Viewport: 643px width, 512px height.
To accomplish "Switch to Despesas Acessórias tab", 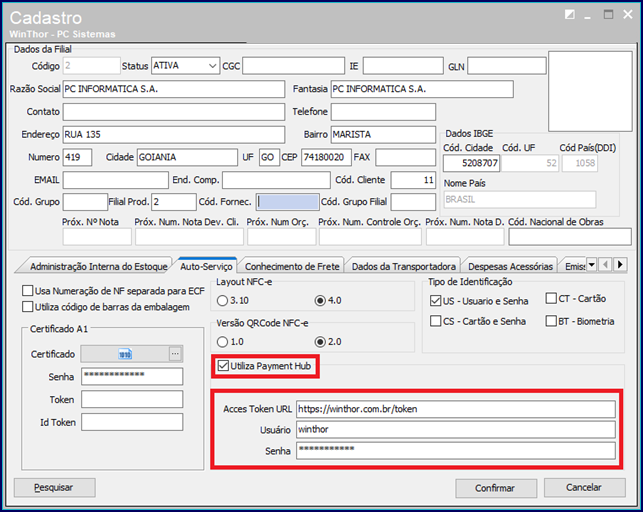I will click(x=510, y=266).
